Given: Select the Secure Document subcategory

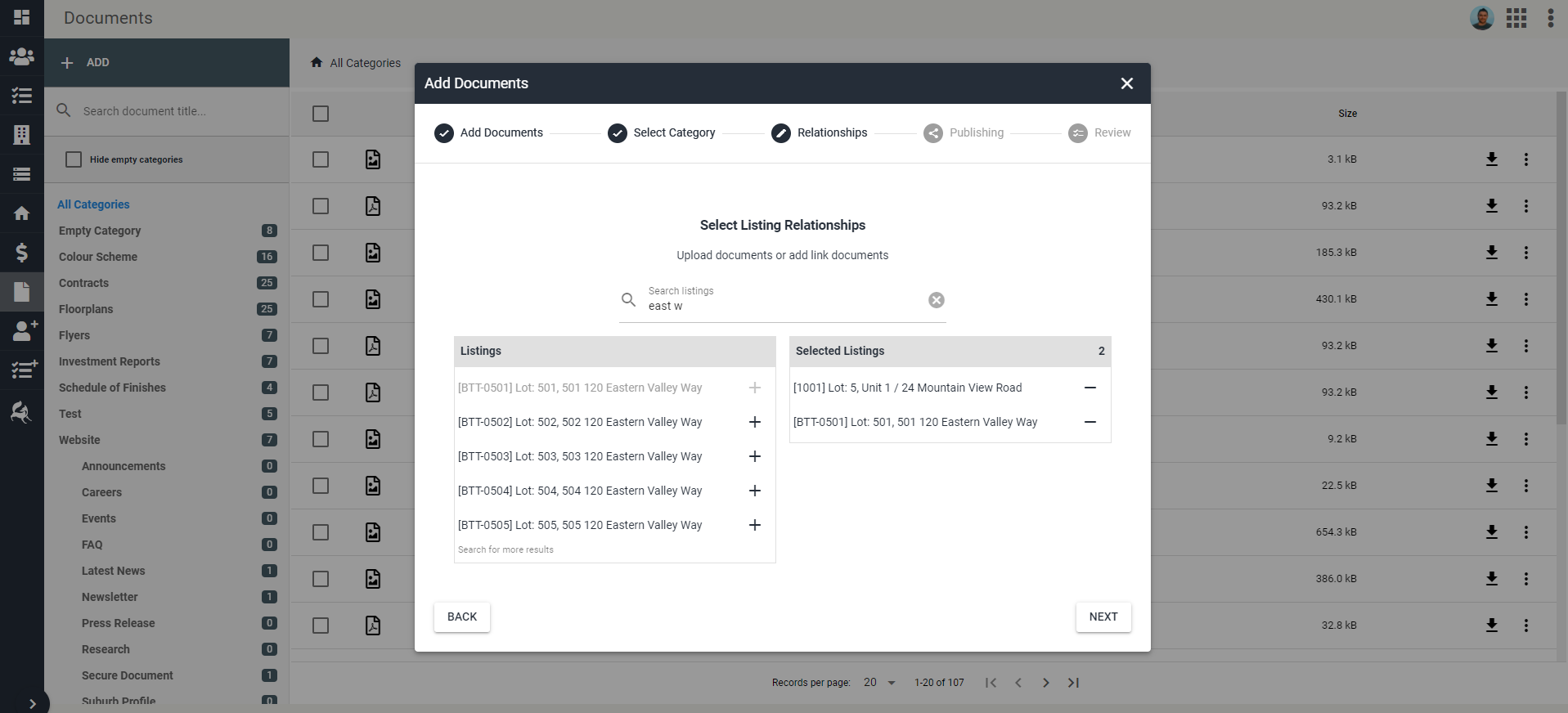Looking at the screenshot, I should [x=128, y=675].
